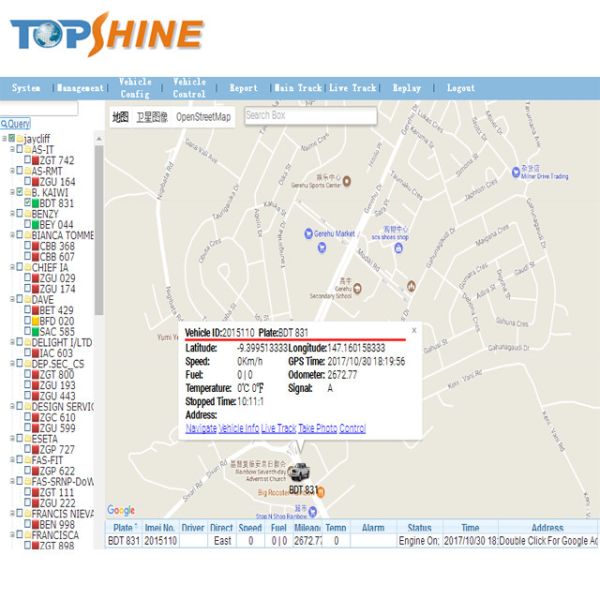Collapse the CHIEF IA group node

pos(12,267)
